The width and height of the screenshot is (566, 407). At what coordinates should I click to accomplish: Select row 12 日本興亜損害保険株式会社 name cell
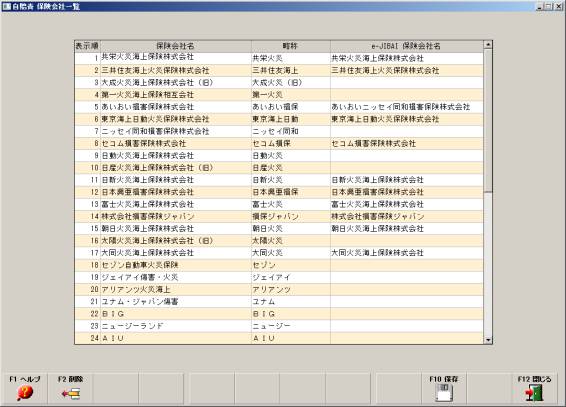click(x=175, y=192)
